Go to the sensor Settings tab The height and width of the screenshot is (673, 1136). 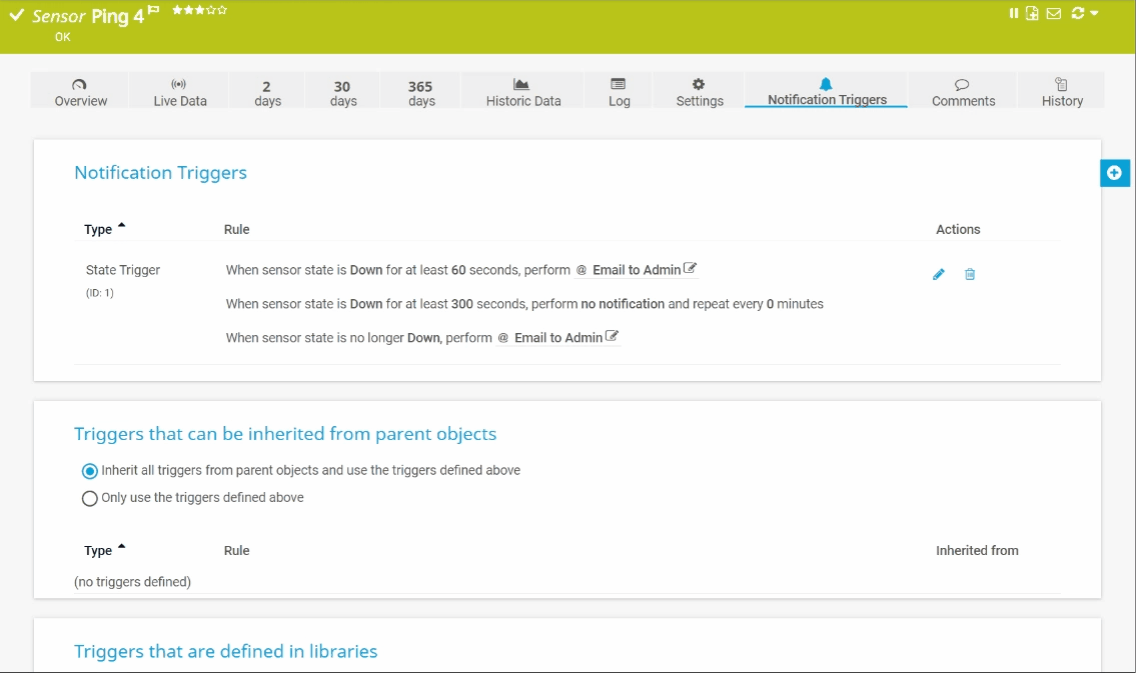pyautogui.click(x=698, y=91)
